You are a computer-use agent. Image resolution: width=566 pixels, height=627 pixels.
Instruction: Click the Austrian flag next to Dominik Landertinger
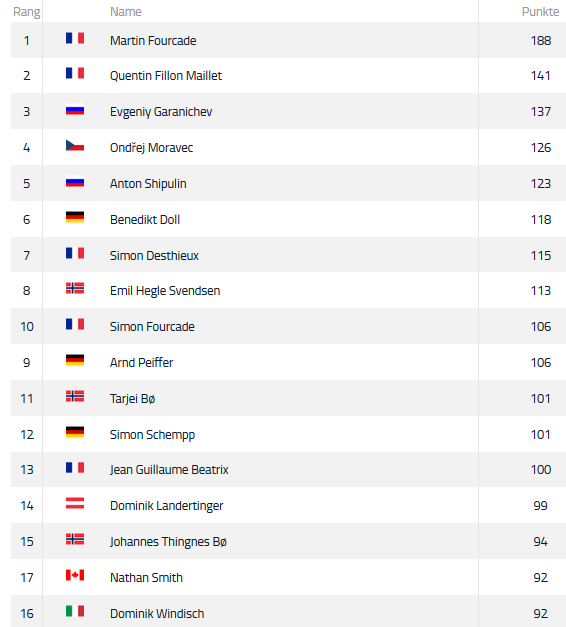coord(75,503)
